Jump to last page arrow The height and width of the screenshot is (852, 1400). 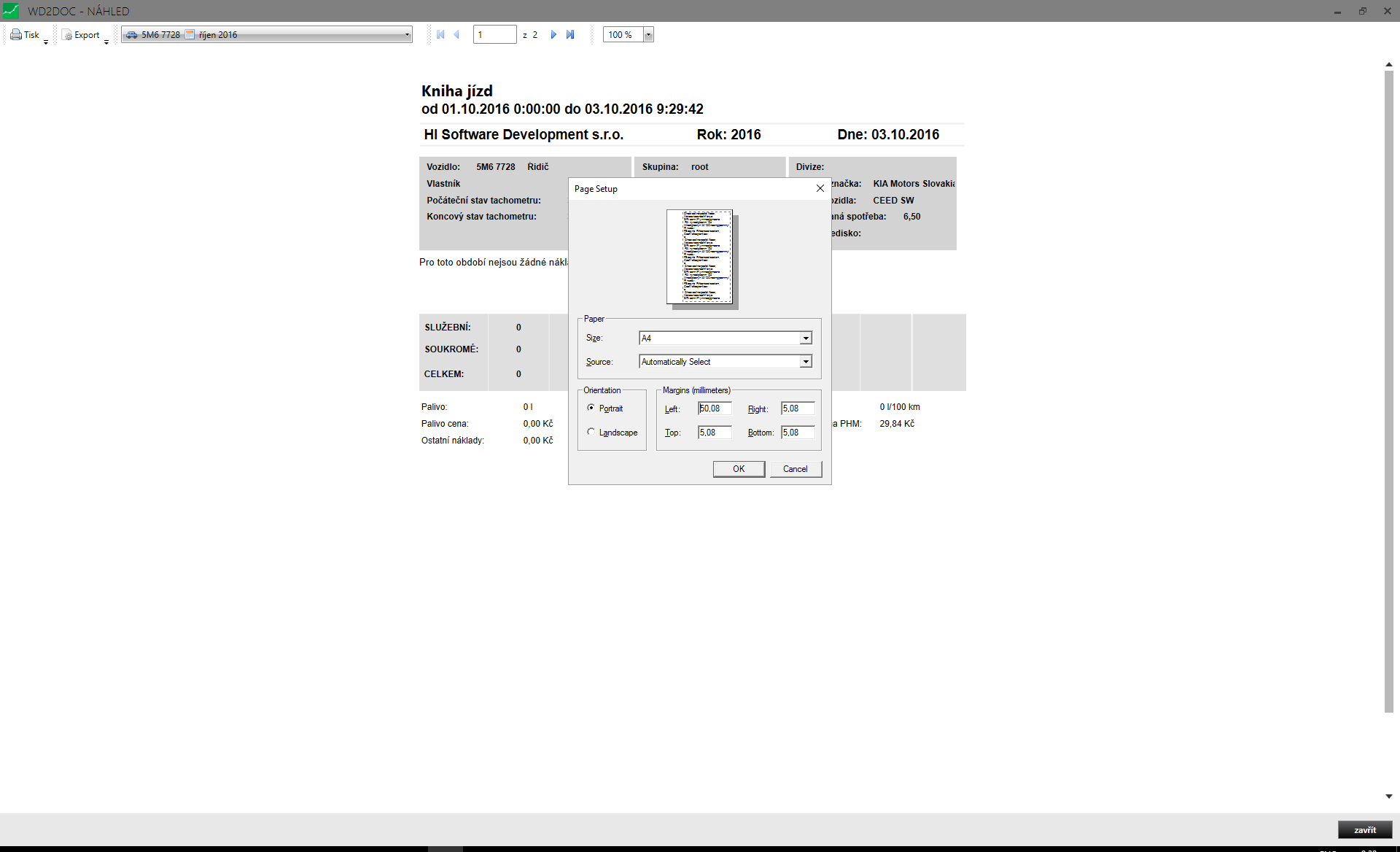[x=570, y=34]
